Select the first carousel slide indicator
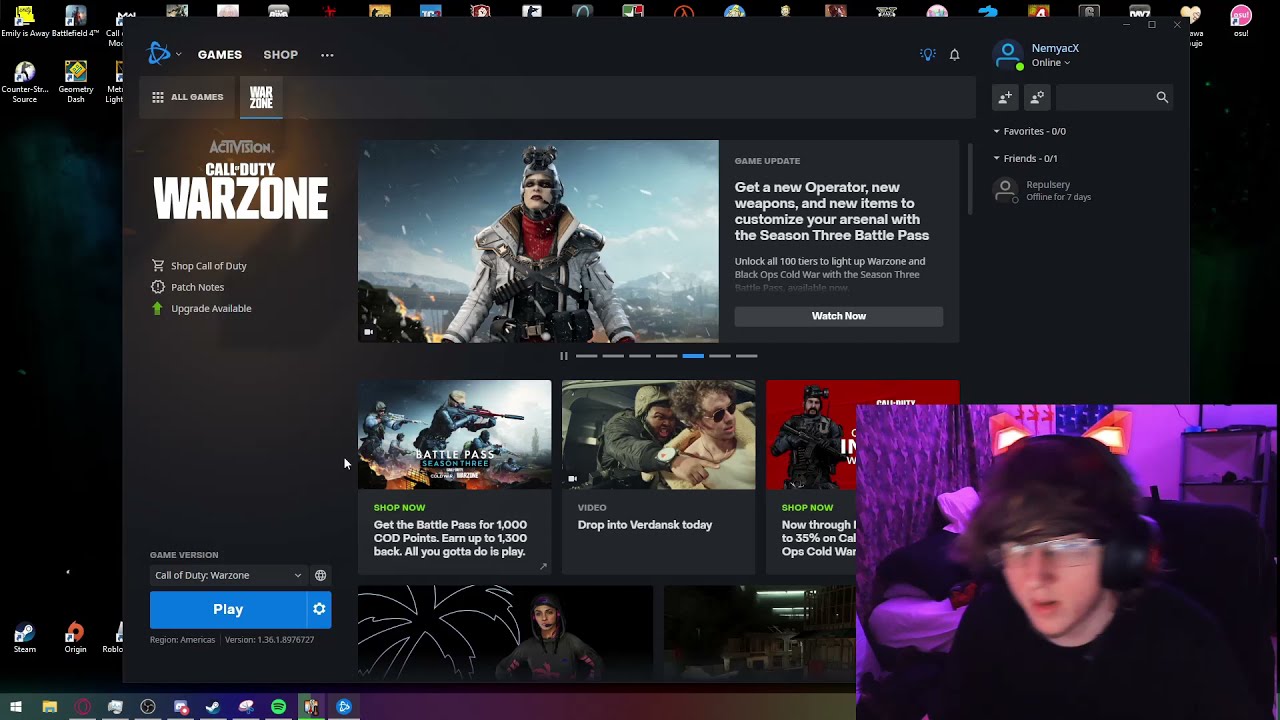Image resolution: width=1280 pixels, height=720 pixels. point(586,356)
